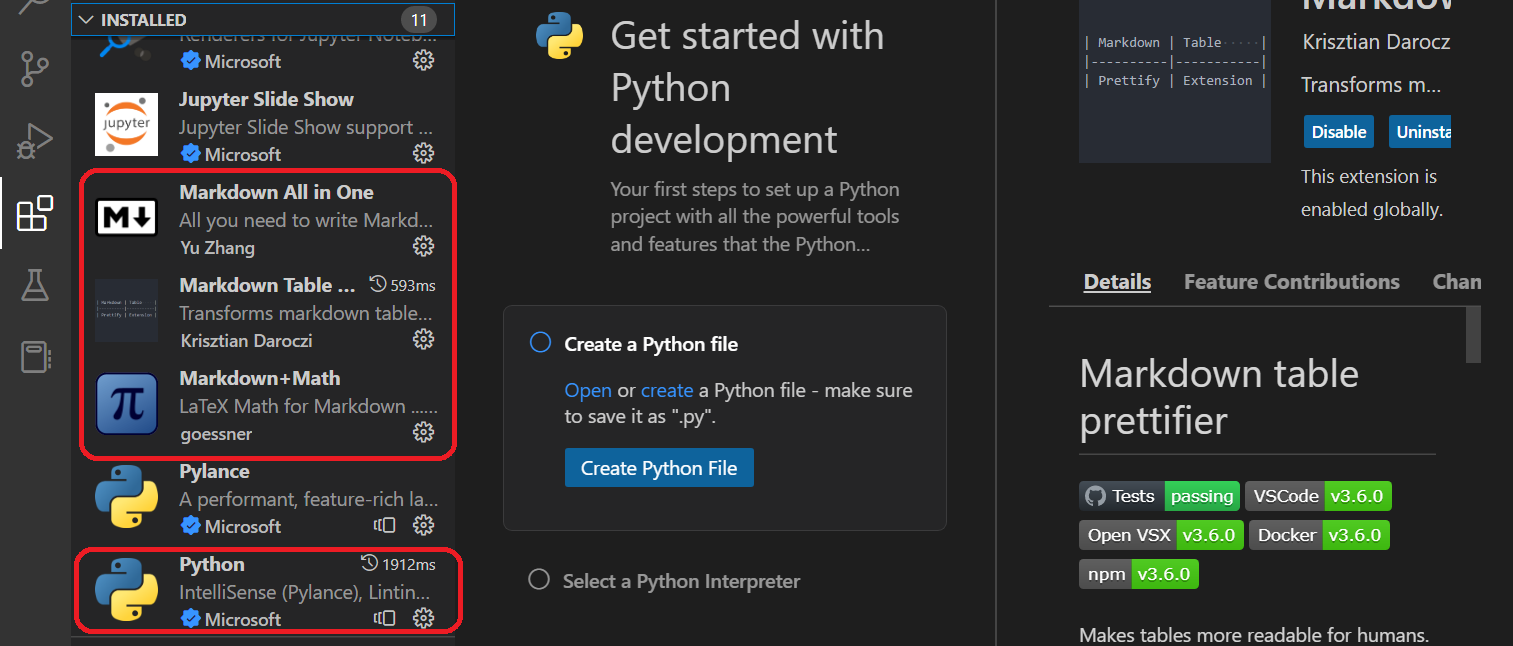1513x646 pixels.
Task: Select the Extensions icon in activity bar
Action: [x=35, y=213]
